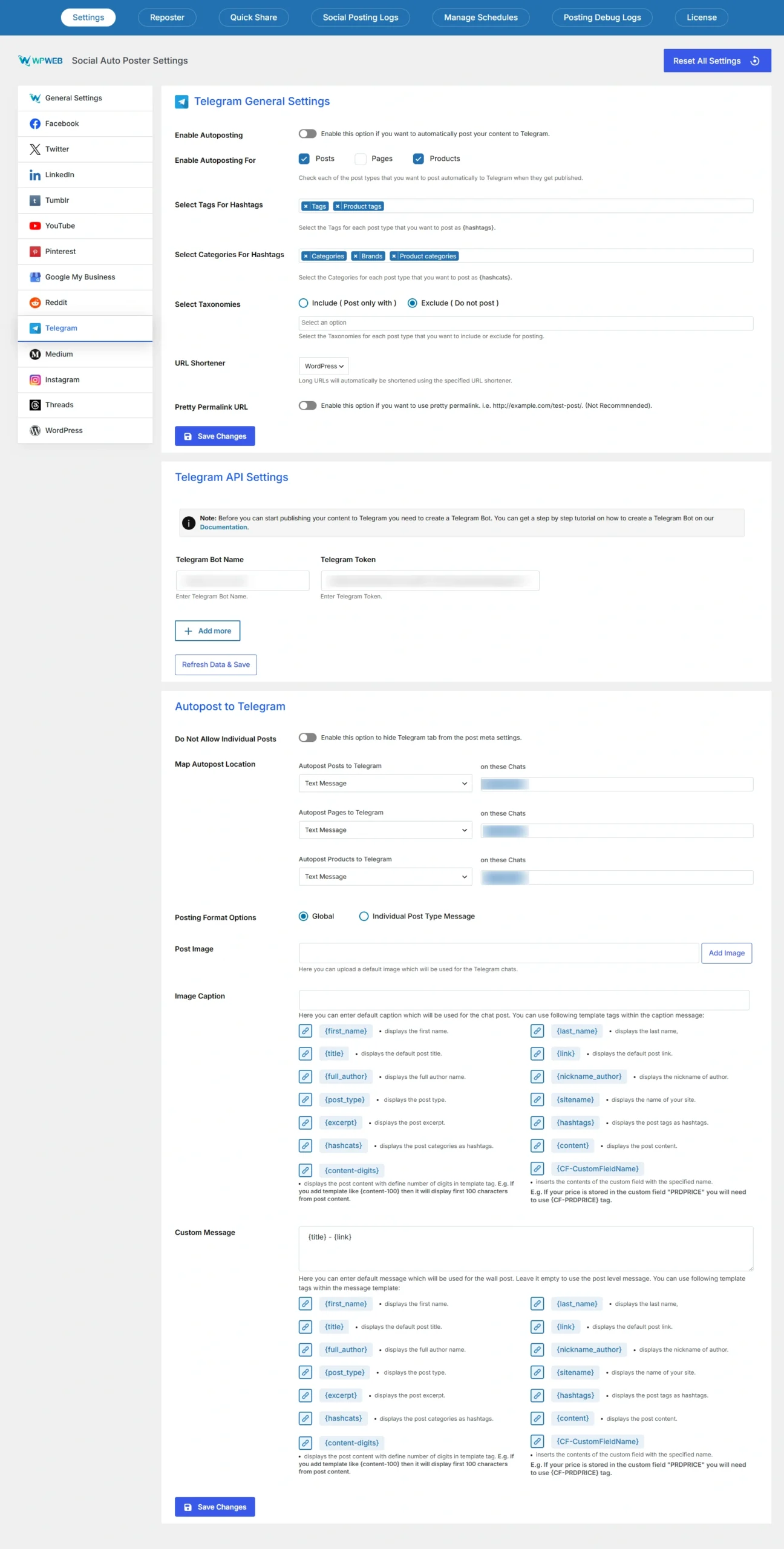Open chats selector for Autopost Products
Image resolution: width=784 pixels, height=1549 pixels.
[617, 877]
